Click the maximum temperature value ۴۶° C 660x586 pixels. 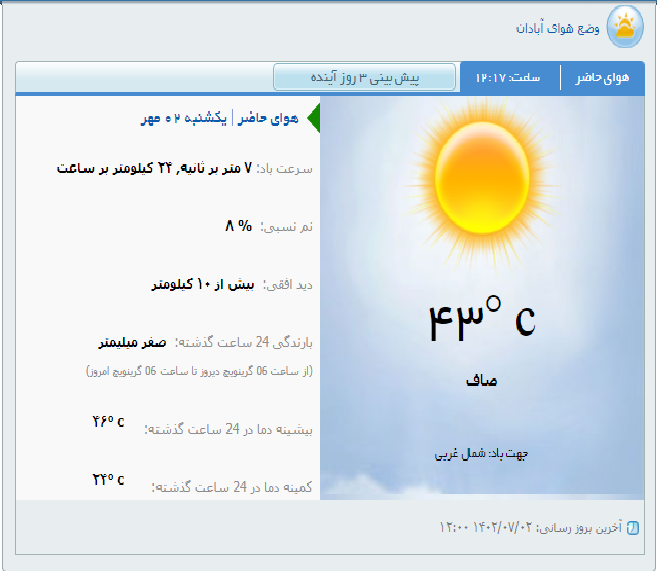(x=108, y=421)
